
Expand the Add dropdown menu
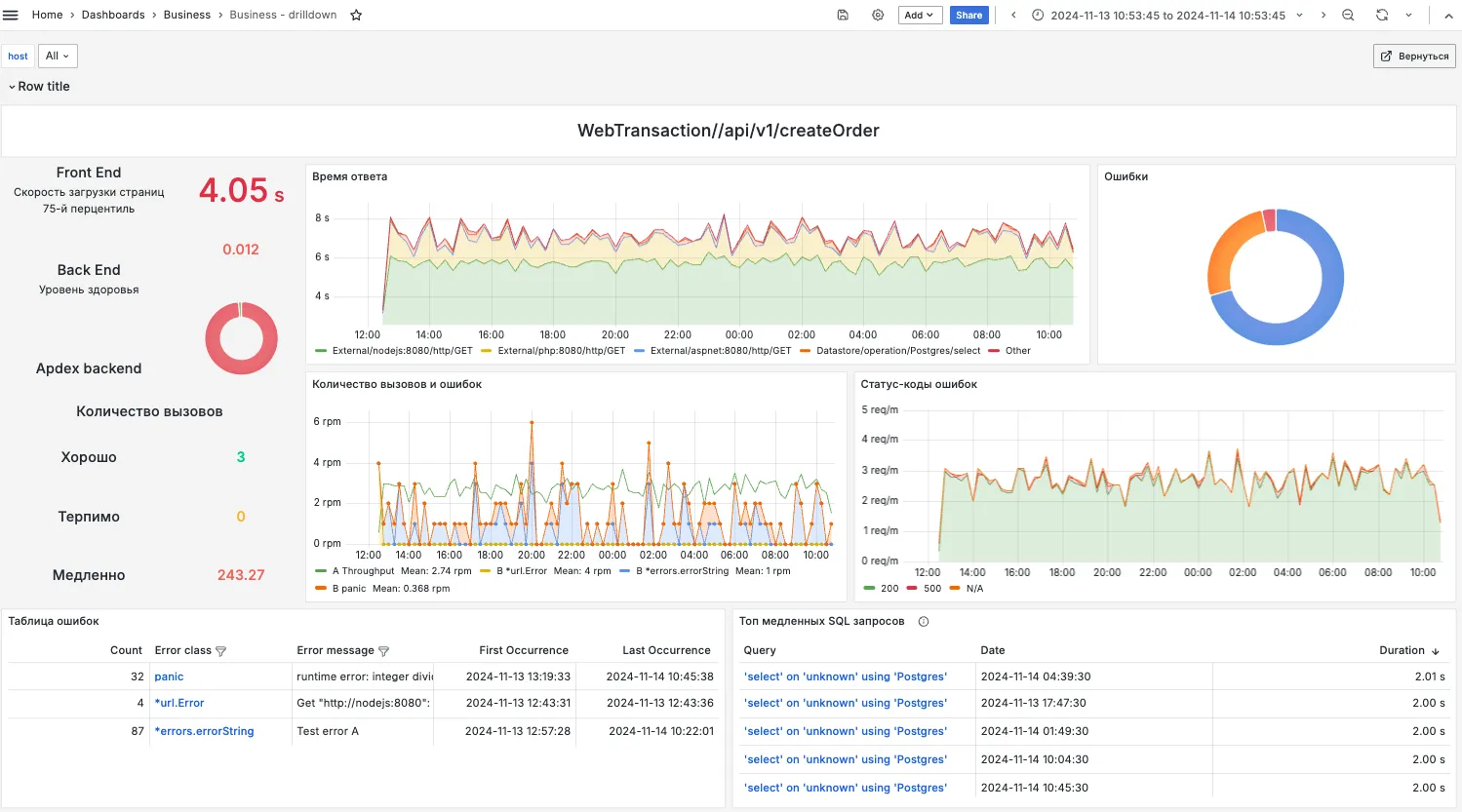click(x=919, y=15)
